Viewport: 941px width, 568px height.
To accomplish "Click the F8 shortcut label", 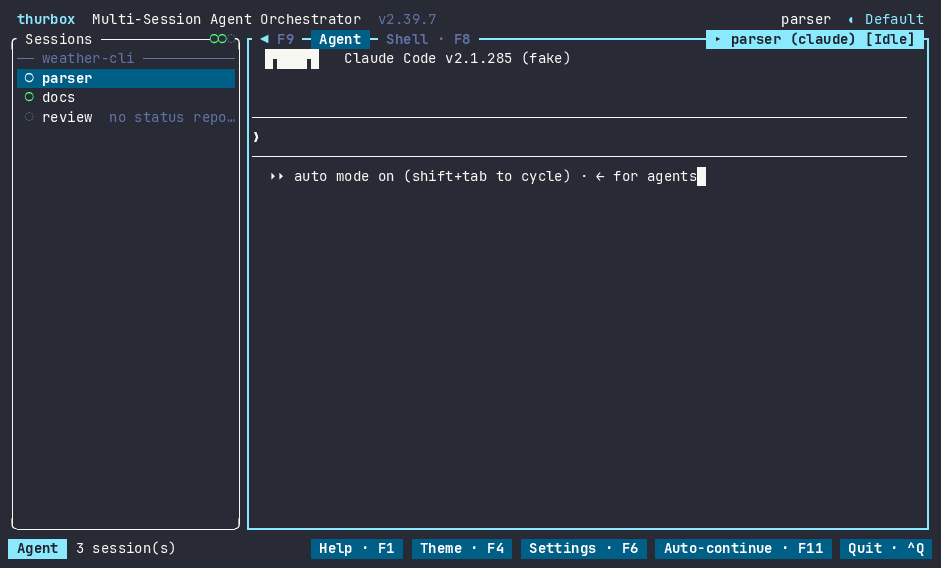I will tap(461, 40).
